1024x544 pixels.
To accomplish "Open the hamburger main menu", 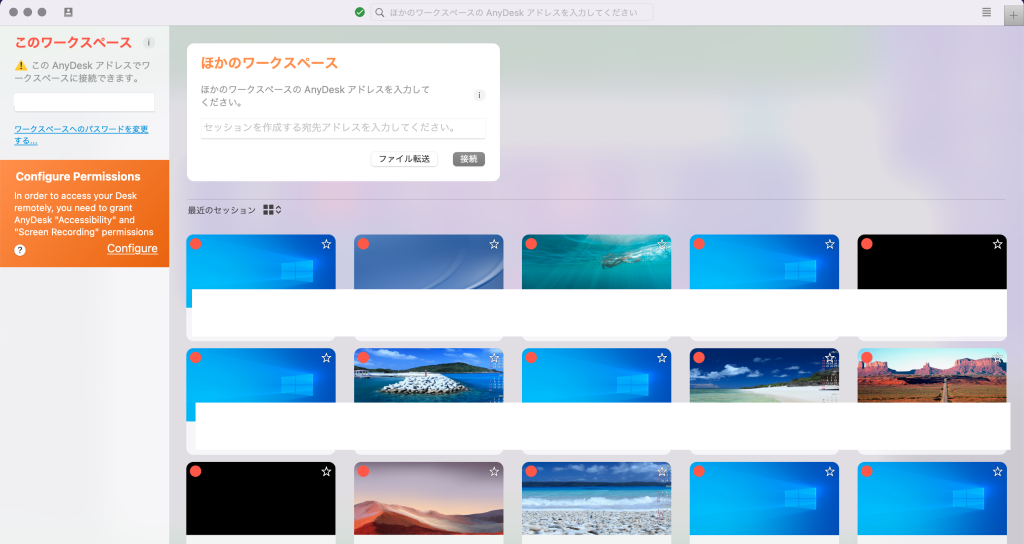I will coord(987,12).
